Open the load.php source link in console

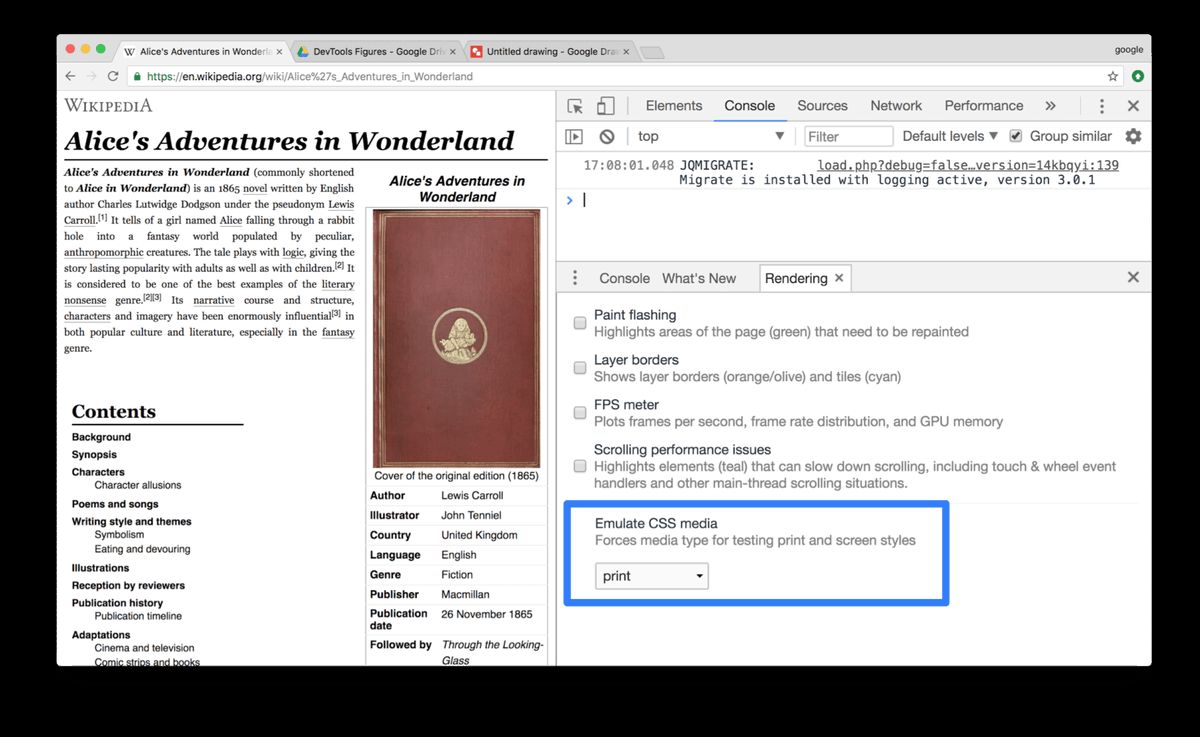(967, 165)
